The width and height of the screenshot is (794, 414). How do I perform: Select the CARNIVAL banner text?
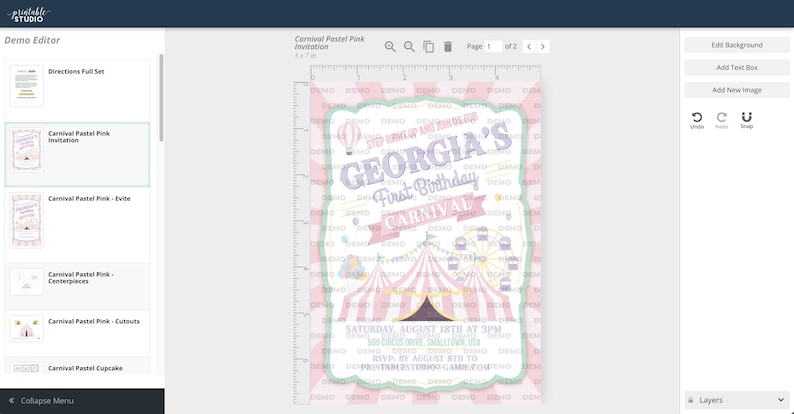(429, 214)
